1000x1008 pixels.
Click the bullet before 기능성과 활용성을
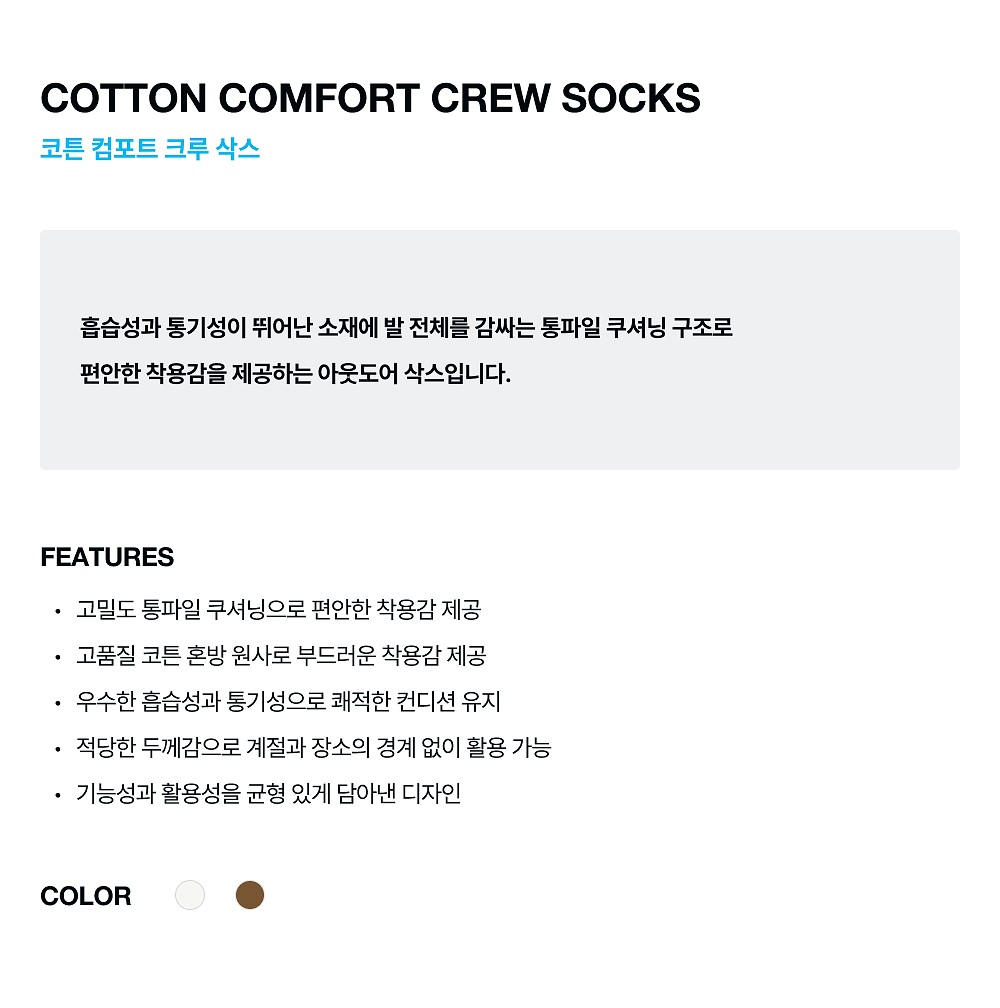(x=58, y=796)
